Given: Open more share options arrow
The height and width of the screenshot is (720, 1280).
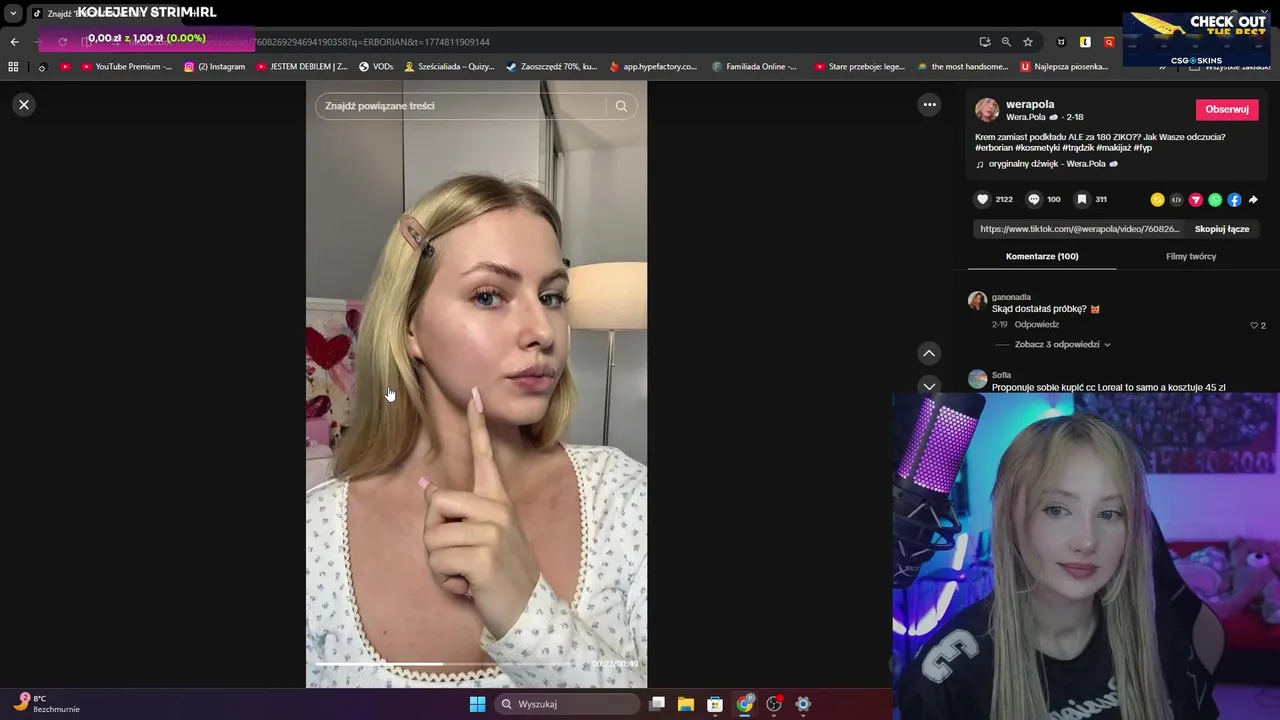Looking at the screenshot, I should point(1253,200).
